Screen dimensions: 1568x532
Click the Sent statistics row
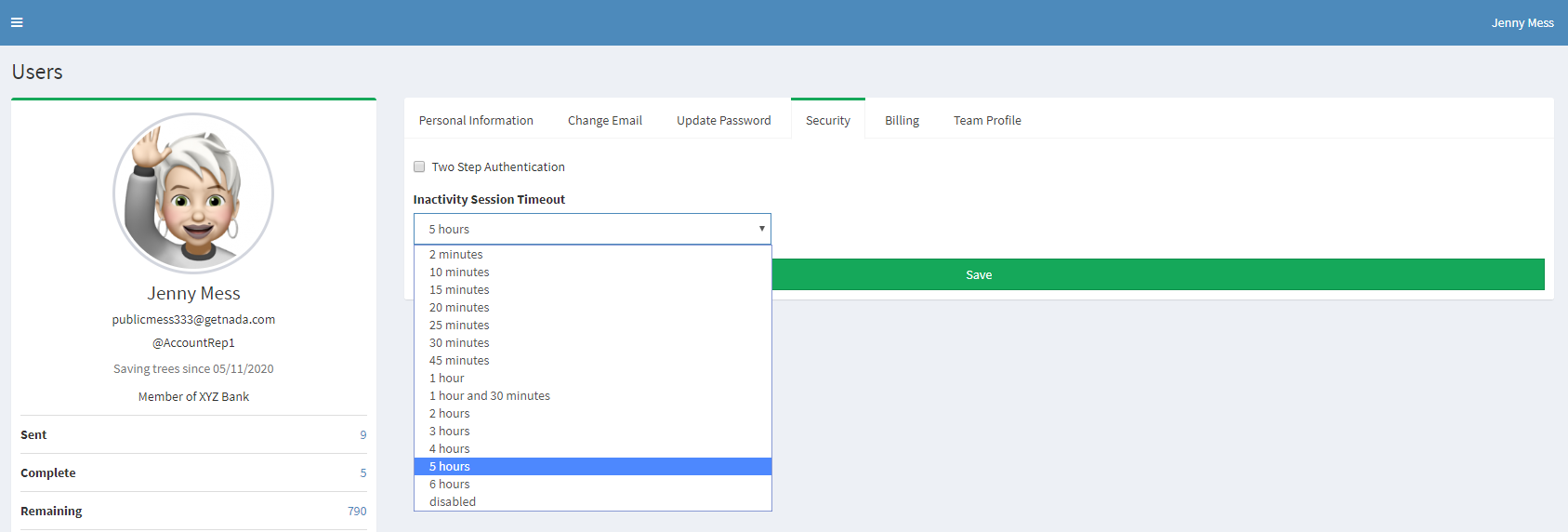tap(193, 434)
